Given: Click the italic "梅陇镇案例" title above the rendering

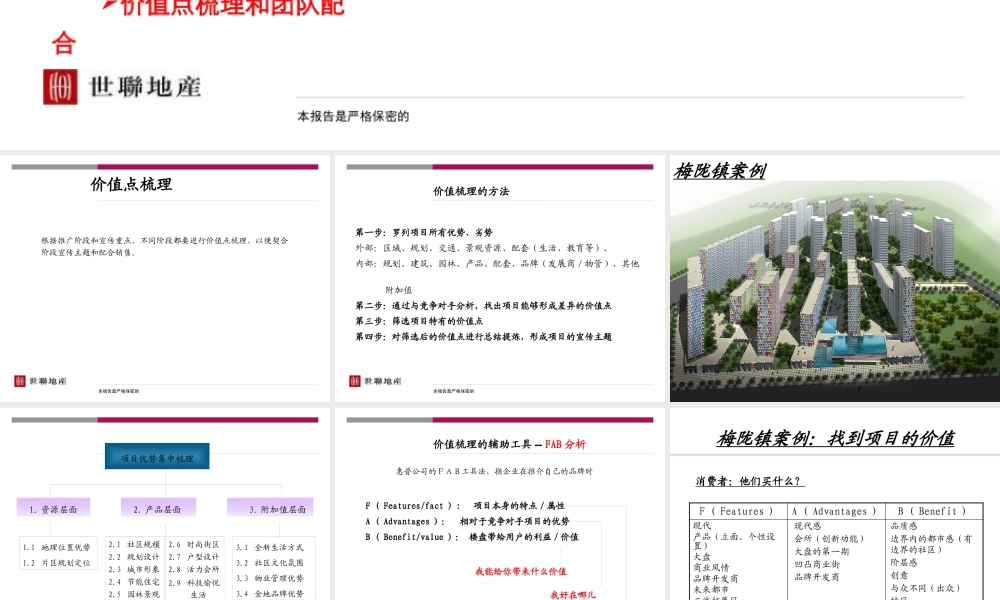Looking at the screenshot, I should tap(720, 171).
